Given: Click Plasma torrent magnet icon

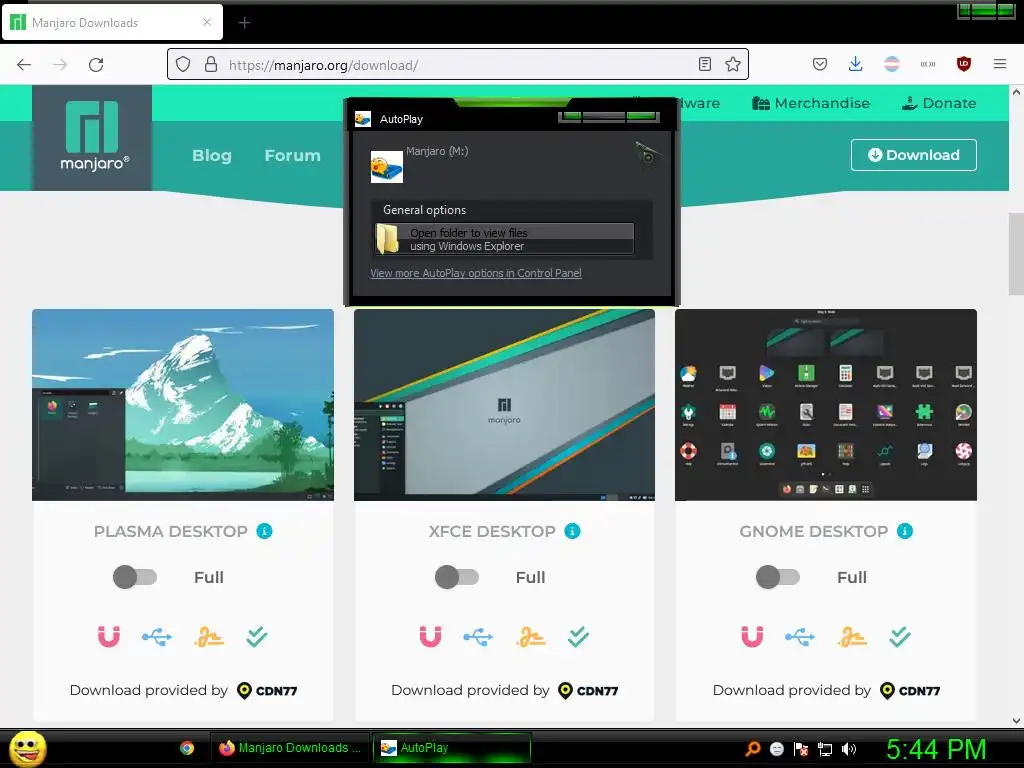Looking at the screenshot, I should point(108,636).
